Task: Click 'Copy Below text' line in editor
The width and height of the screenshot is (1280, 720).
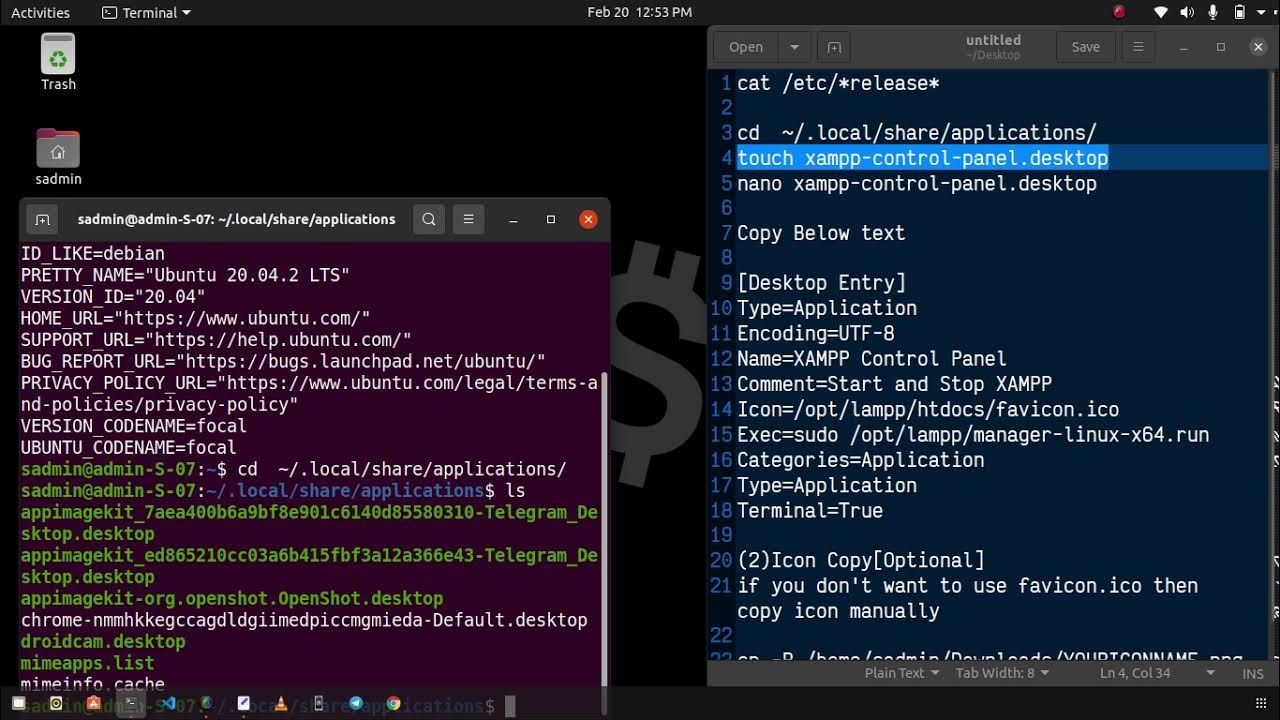Action: 821,233
